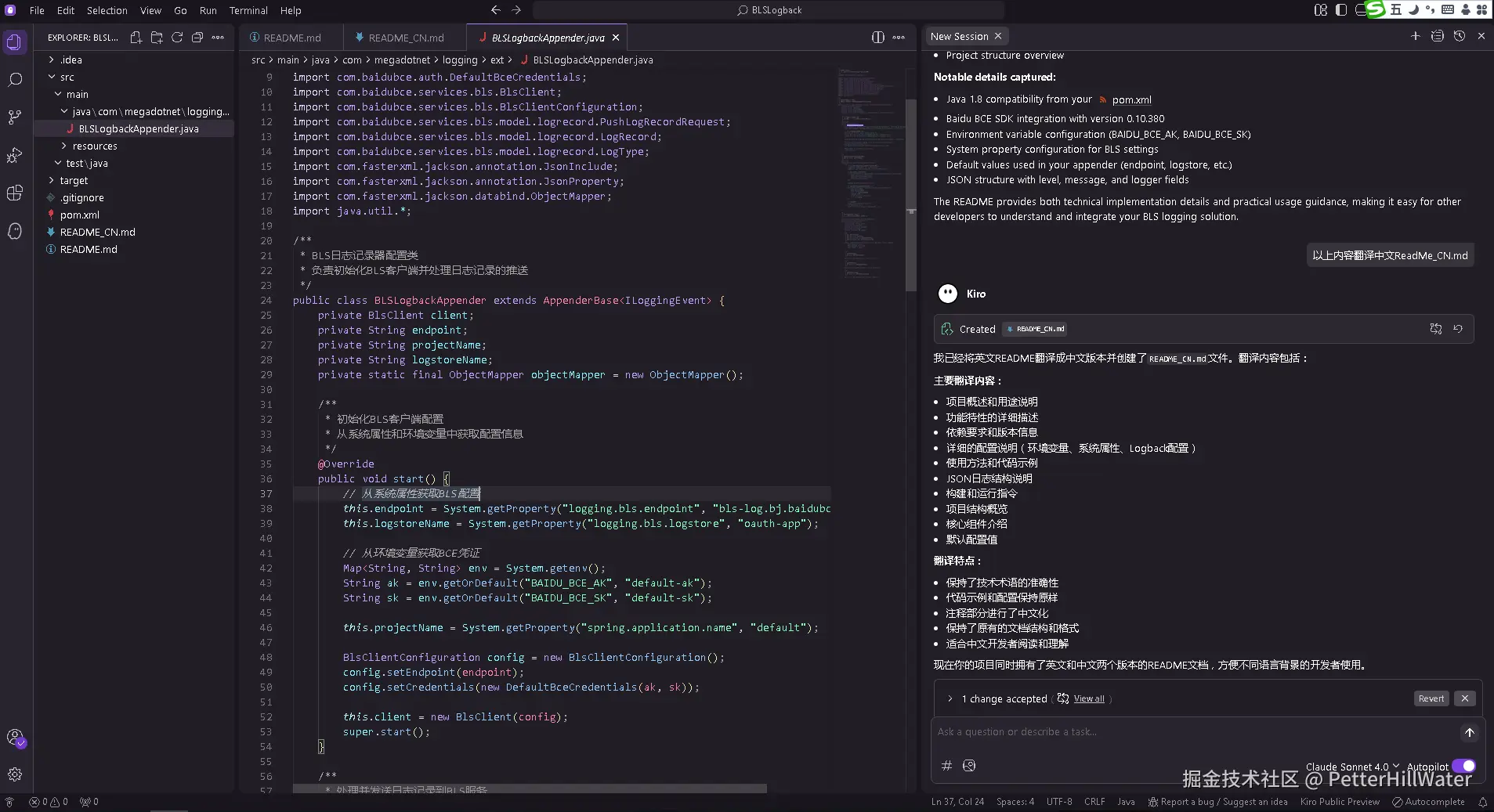This screenshot has width=1494, height=812.
Task: Close the BLSLogbackAppender.java tab
Action: click(x=616, y=38)
